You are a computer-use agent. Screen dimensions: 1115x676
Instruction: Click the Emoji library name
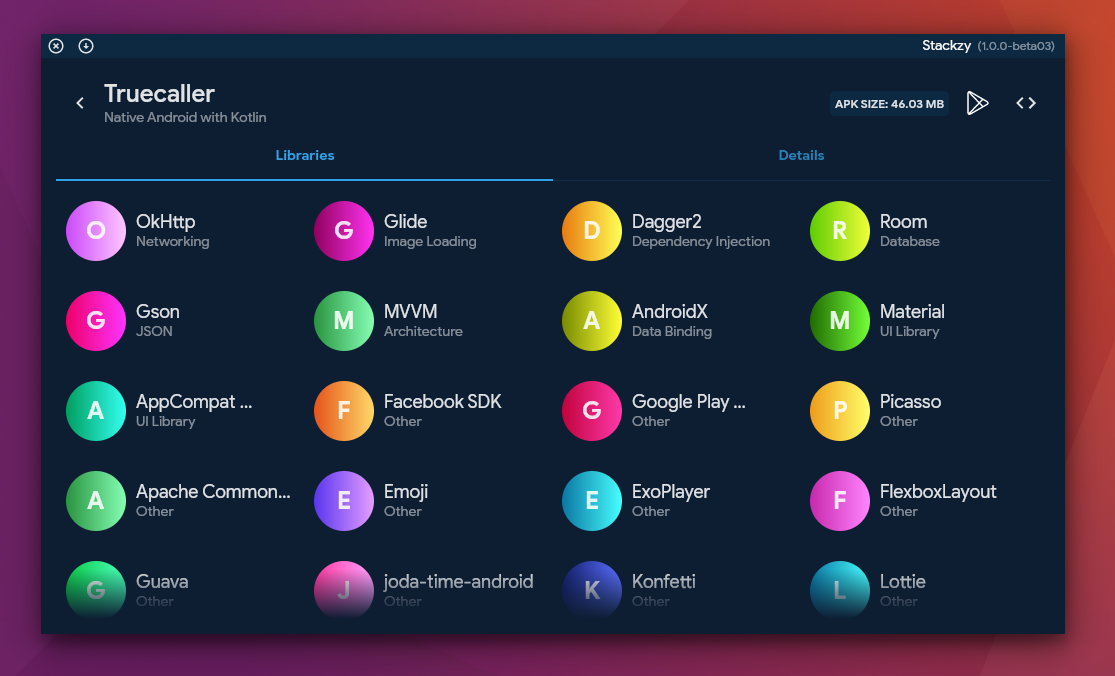point(406,492)
